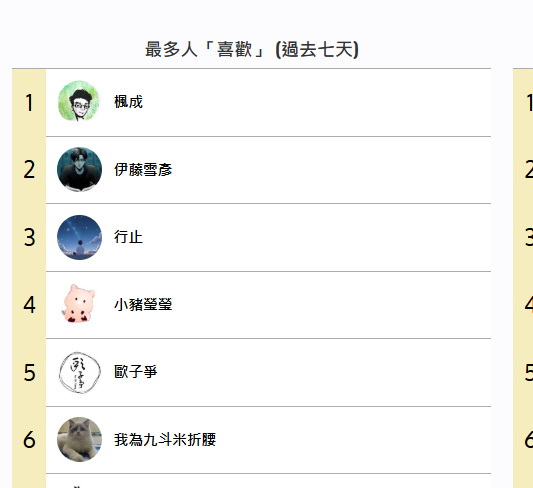Visit author 伊藤雪彥's profile link
The image size is (533, 488).
tap(143, 169)
